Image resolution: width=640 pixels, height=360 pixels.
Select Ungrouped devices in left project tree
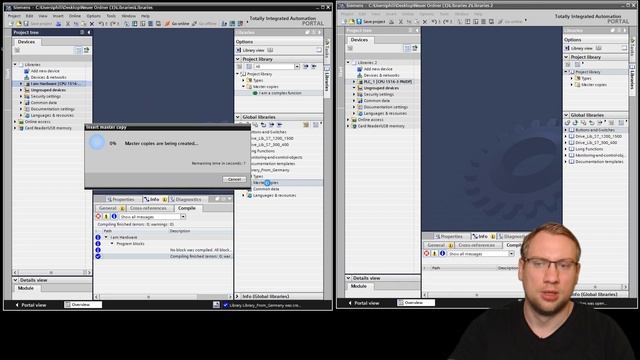click(48, 90)
